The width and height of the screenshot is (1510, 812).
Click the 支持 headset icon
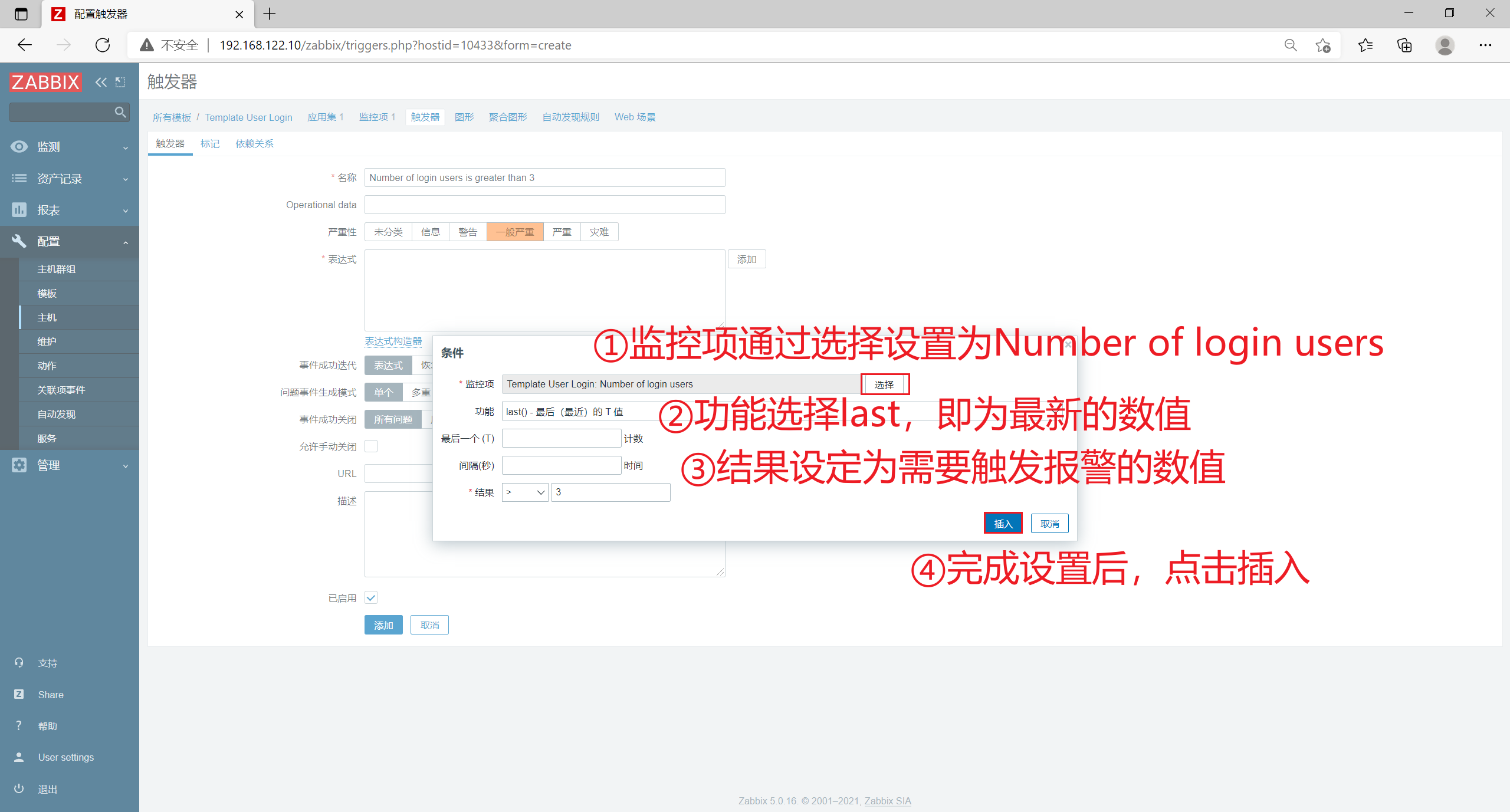click(x=19, y=663)
